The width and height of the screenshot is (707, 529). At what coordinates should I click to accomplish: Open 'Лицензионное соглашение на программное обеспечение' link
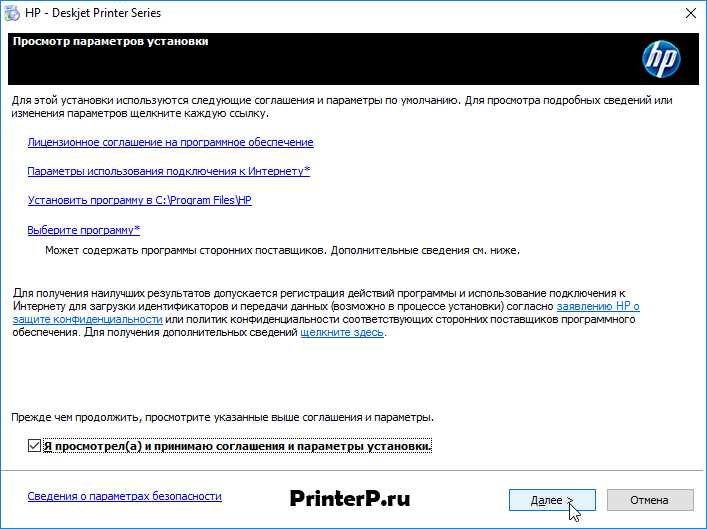tap(170, 143)
